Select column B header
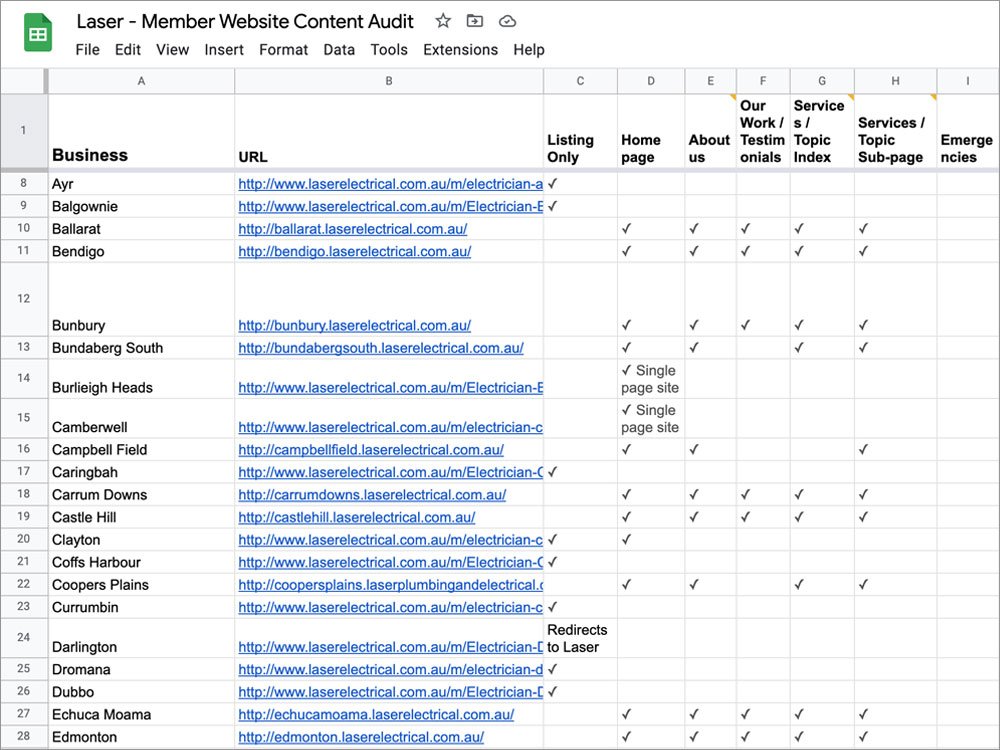 (x=389, y=81)
